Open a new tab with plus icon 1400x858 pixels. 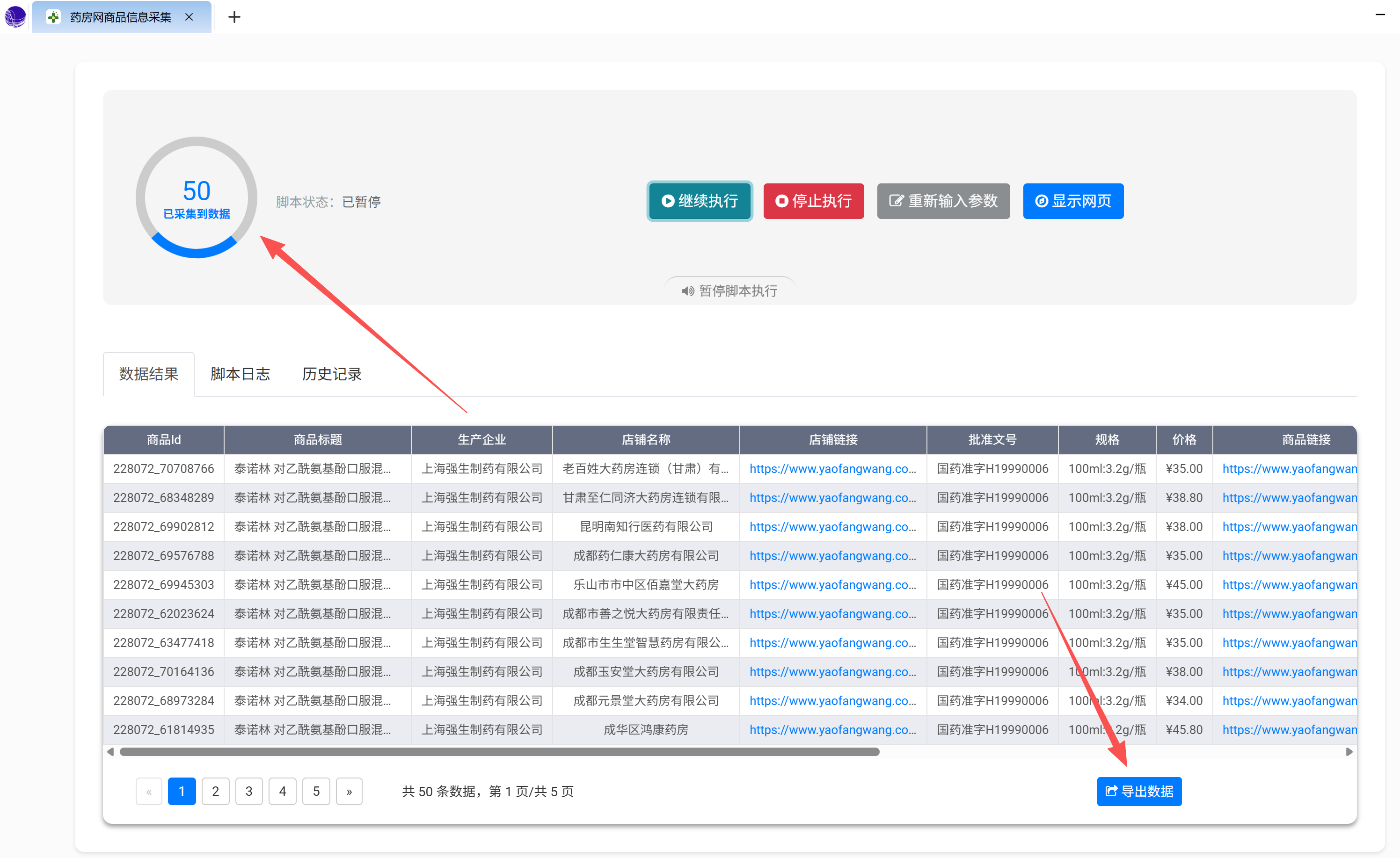point(234,17)
